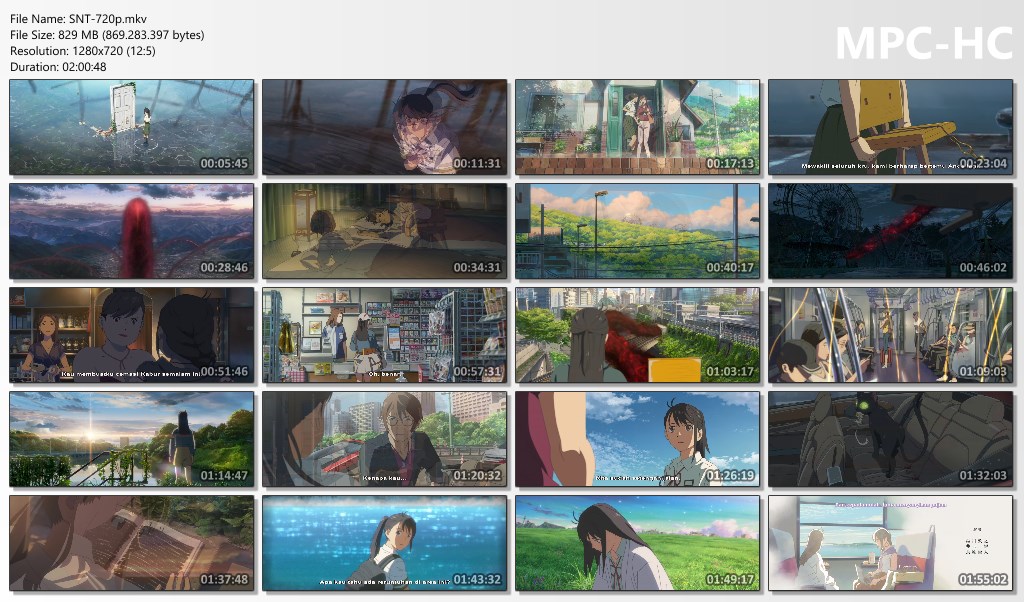Screen dimensions: 1024x602
Task: Select the sunset mountain frame at 00:28:46
Action: pyautogui.click(x=131, y=231)
